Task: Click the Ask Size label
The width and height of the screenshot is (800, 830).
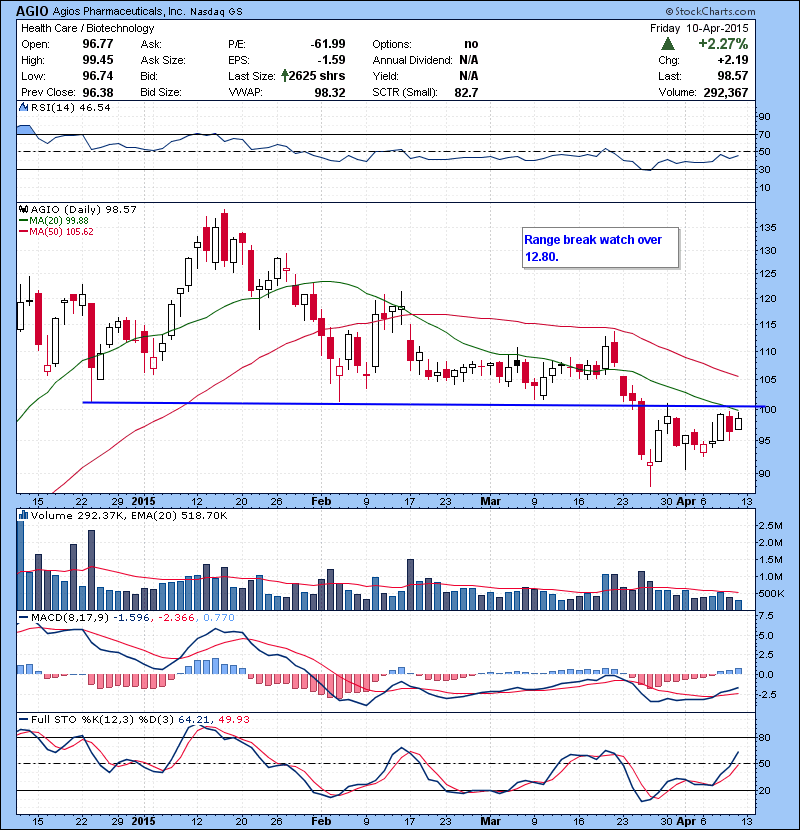Action: click(x=163, y=60)
